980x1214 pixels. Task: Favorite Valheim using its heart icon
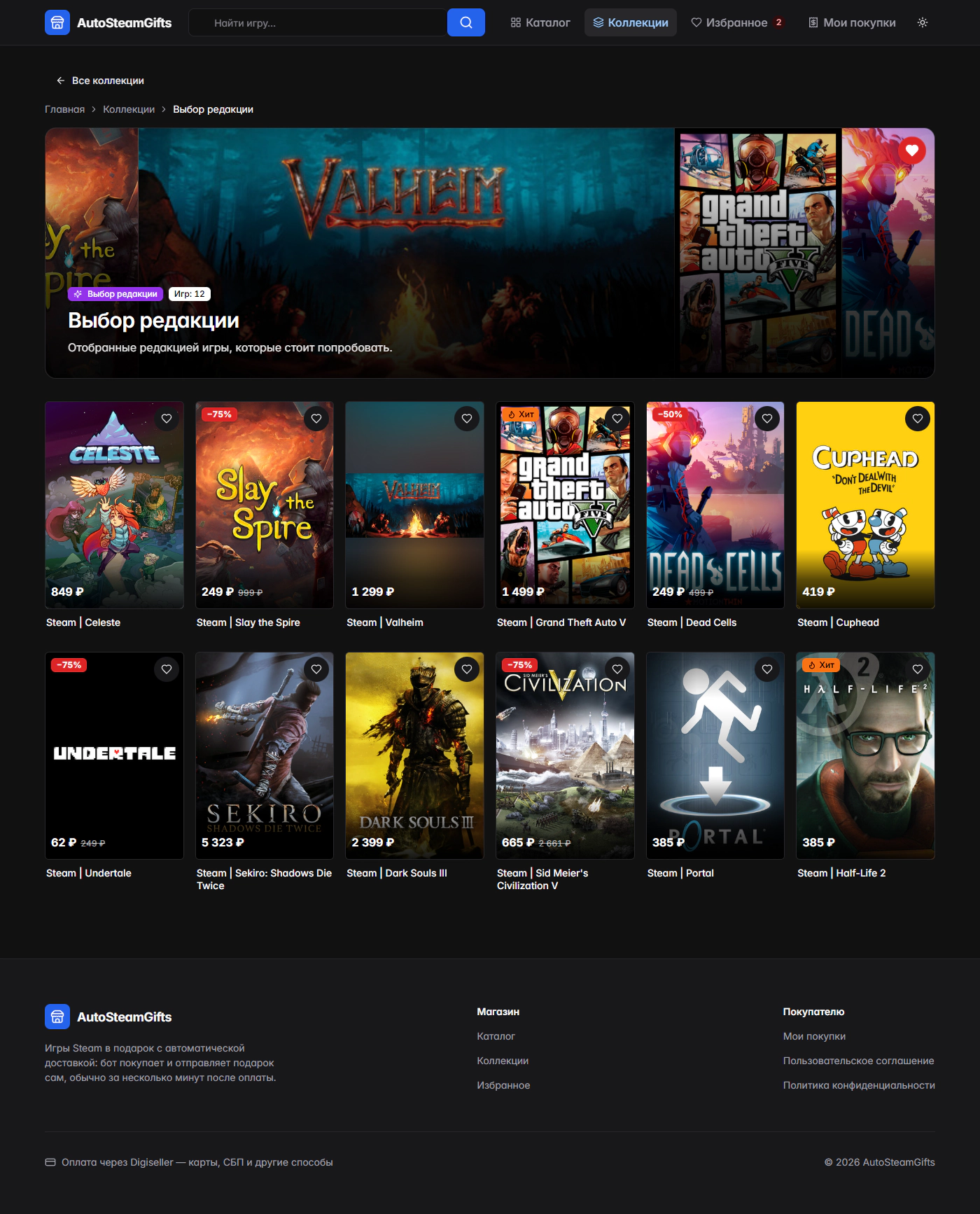[x=467, y=419]
